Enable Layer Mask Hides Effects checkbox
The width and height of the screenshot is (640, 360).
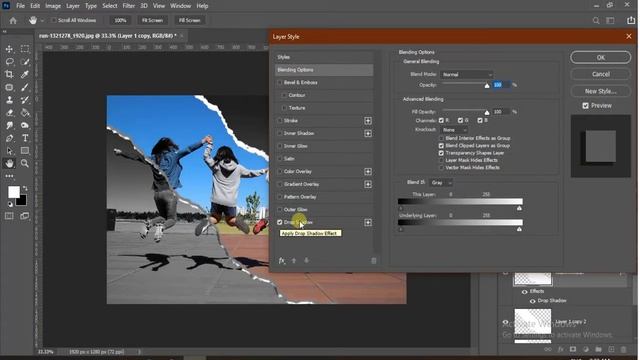click(x=441, y=160)
